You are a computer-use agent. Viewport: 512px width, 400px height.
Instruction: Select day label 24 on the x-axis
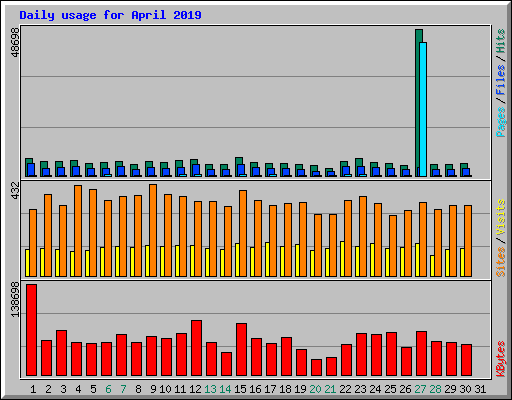point(375,389)
